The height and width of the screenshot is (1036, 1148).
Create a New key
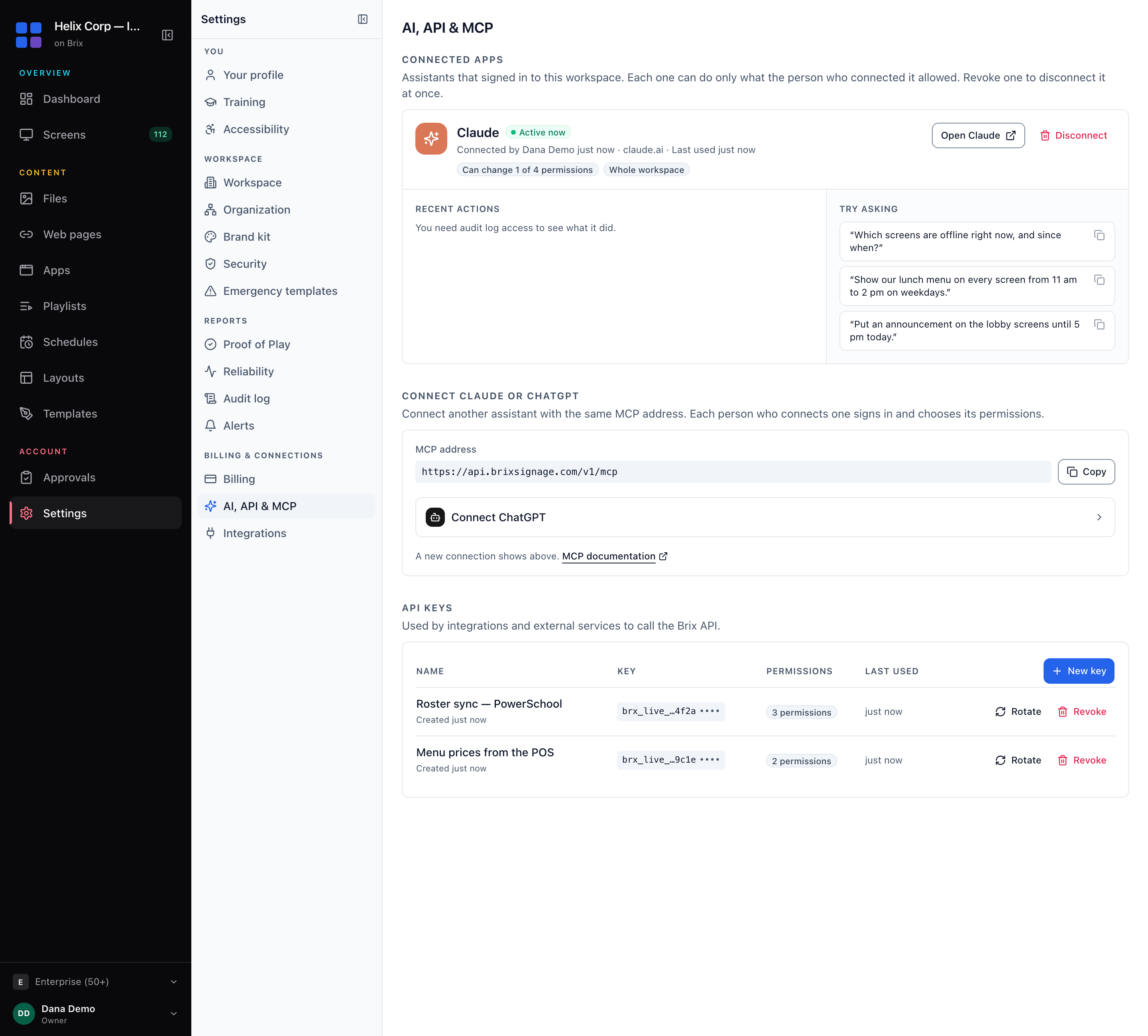pyautogui.click(x=1079, y=671)
